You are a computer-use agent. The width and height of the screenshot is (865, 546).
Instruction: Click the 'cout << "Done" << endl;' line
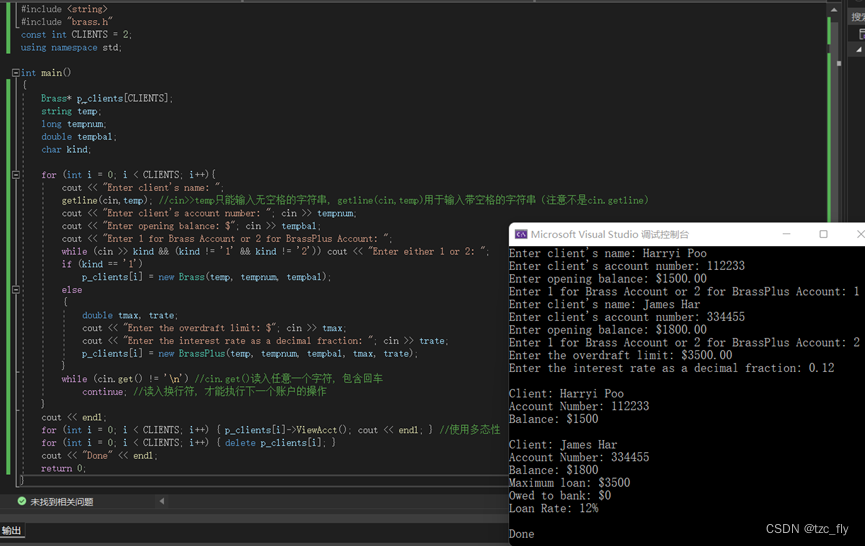point(99,456)
